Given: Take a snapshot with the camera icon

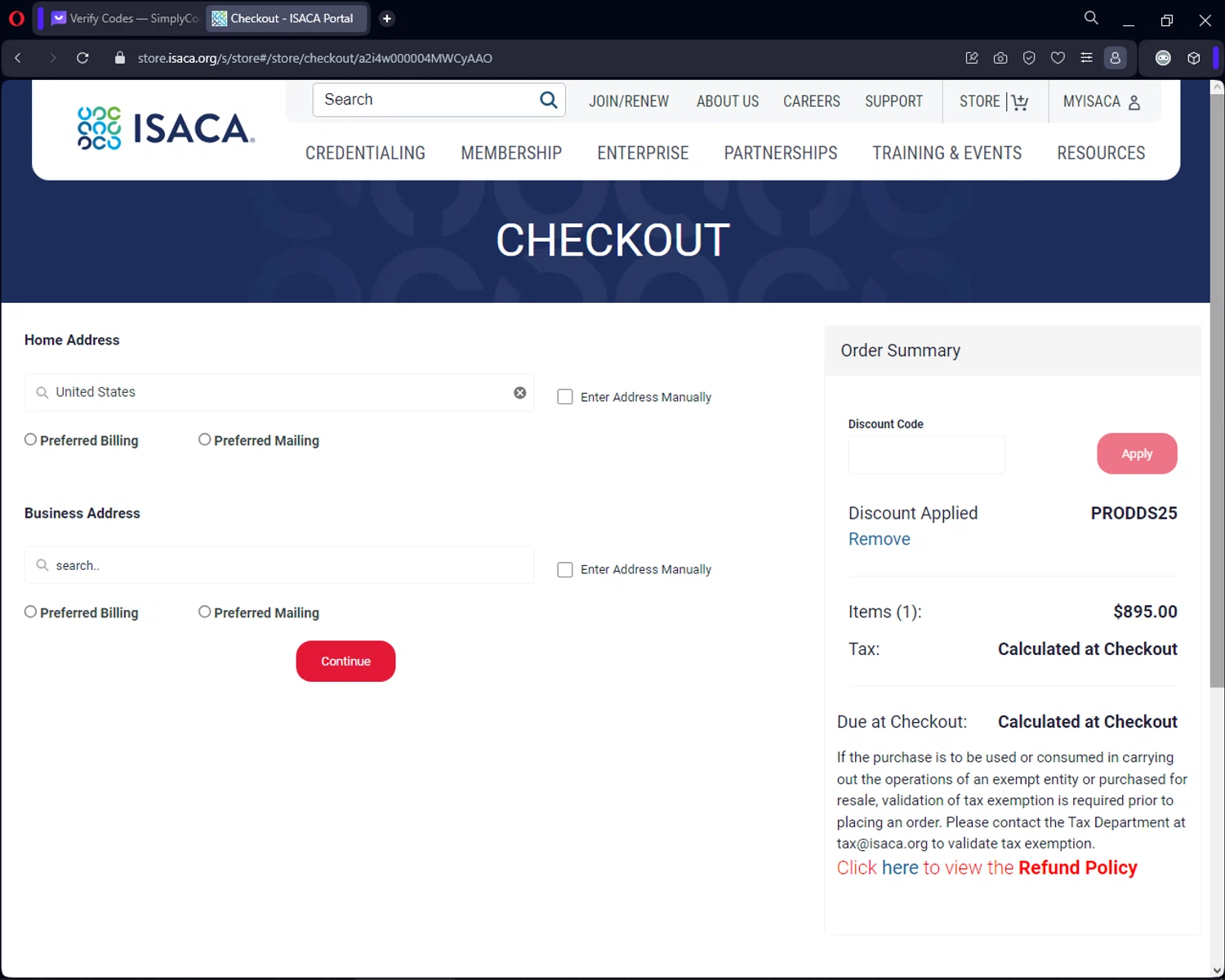Looking at the screenshot, I should (1000, 58).
